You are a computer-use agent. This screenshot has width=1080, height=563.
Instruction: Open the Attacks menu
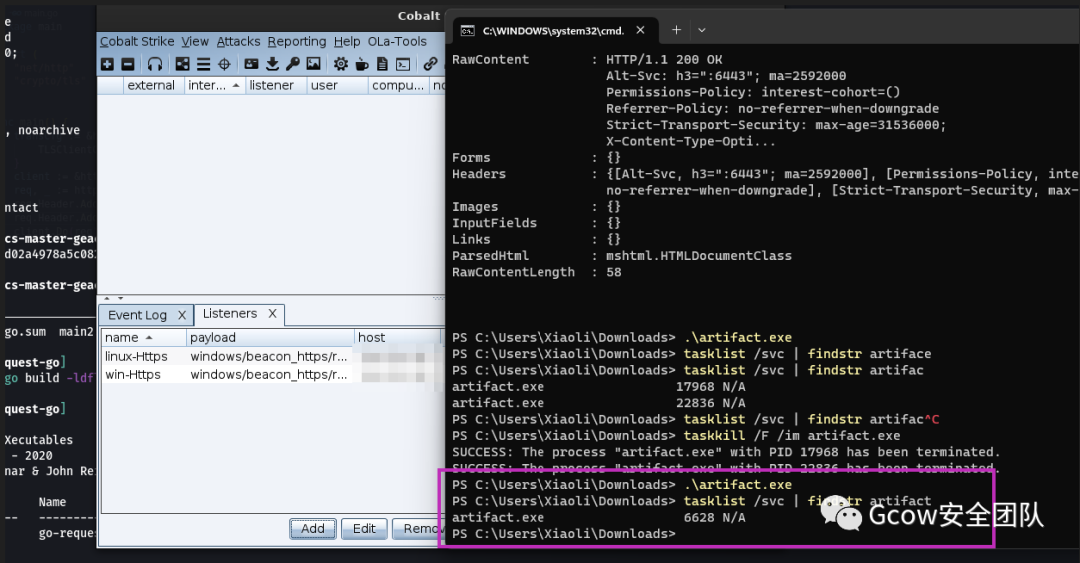pyautogui.click(x=238, y=41)
